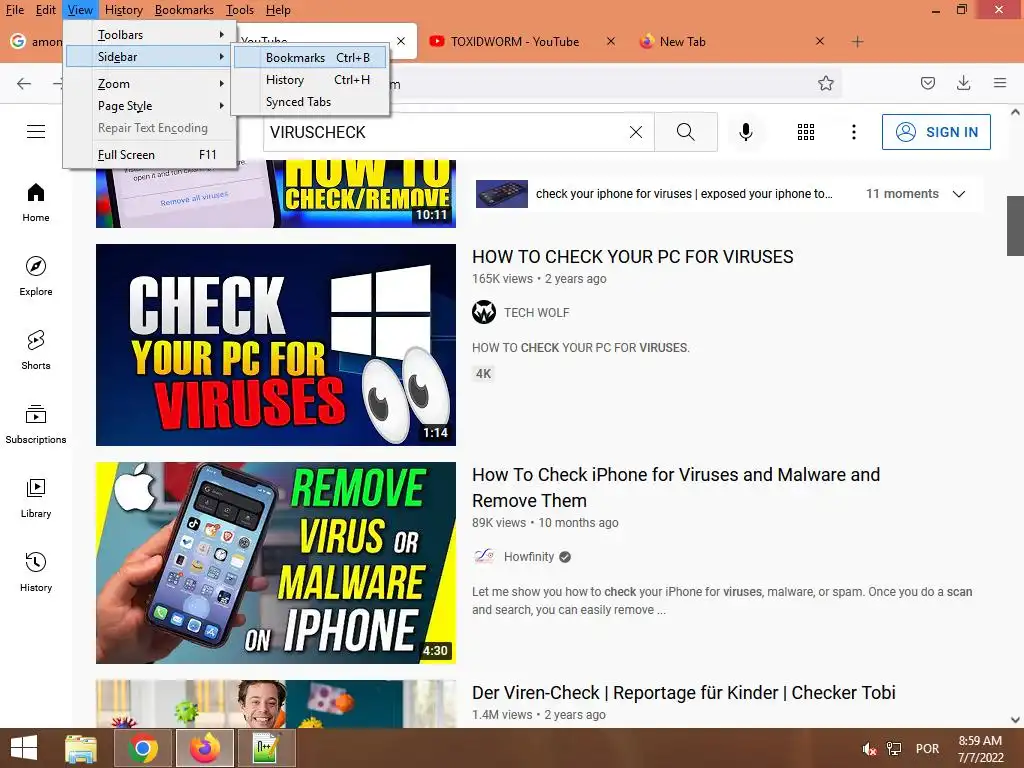The height and width of the screenshot is (768, 1024).
Task: Open the Help menu
Action: tap(278, 10)
